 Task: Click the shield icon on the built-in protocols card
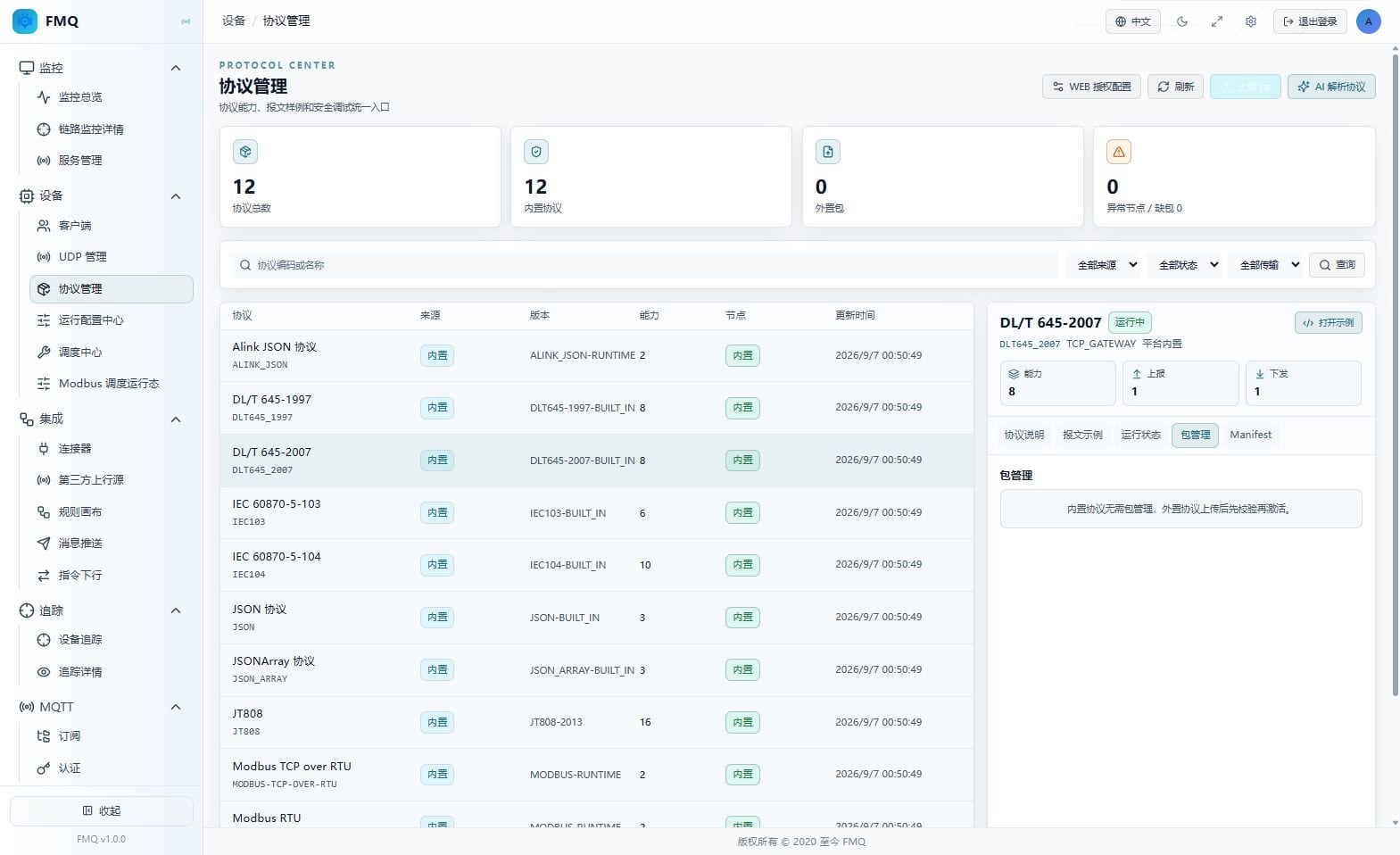(536, 152)
